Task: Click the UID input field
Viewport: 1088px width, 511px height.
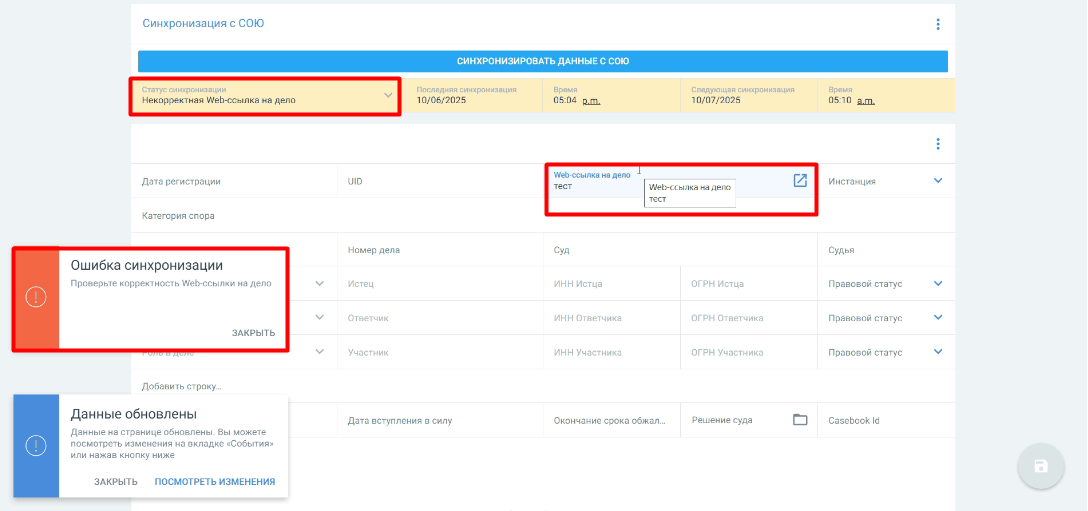Action: click(x=440, y=182)
